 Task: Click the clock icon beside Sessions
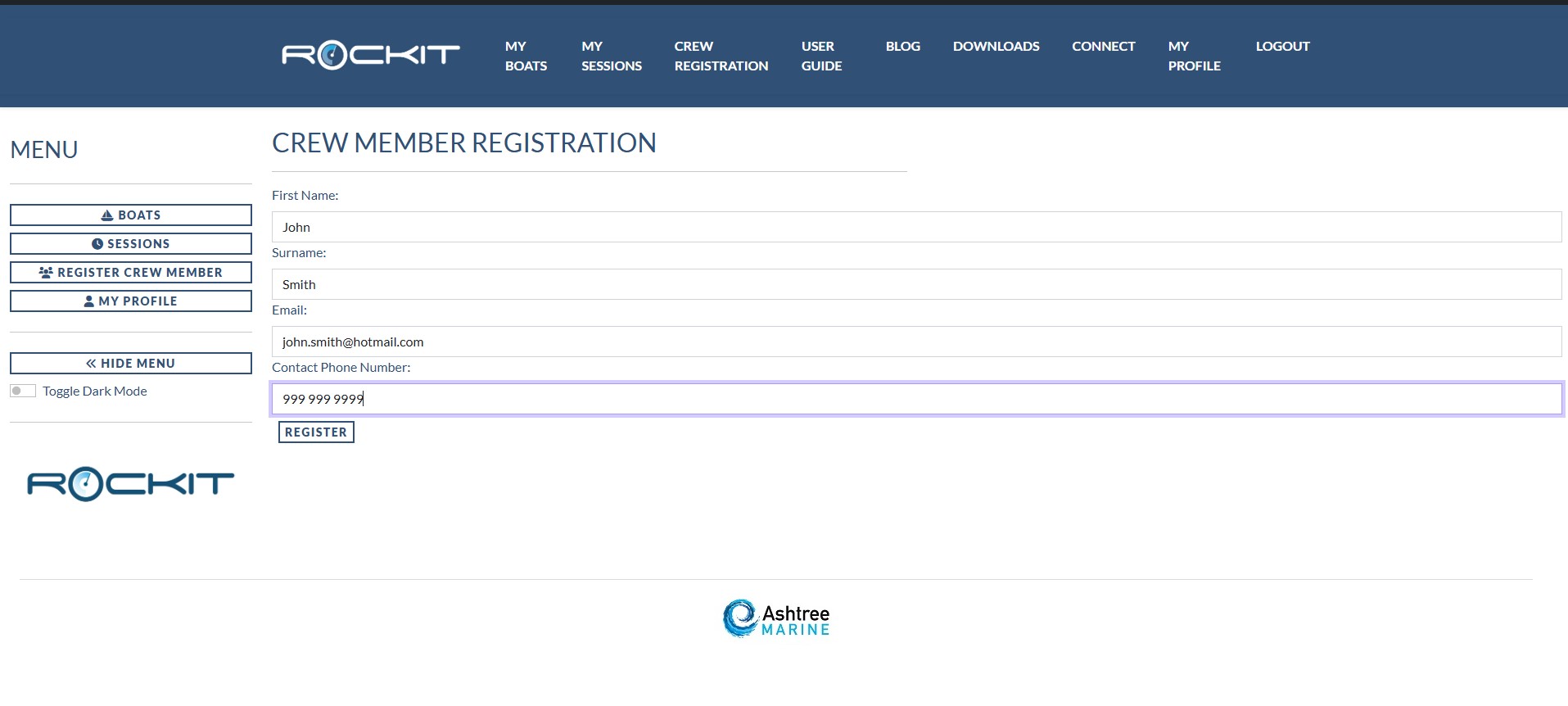(97, 244)
